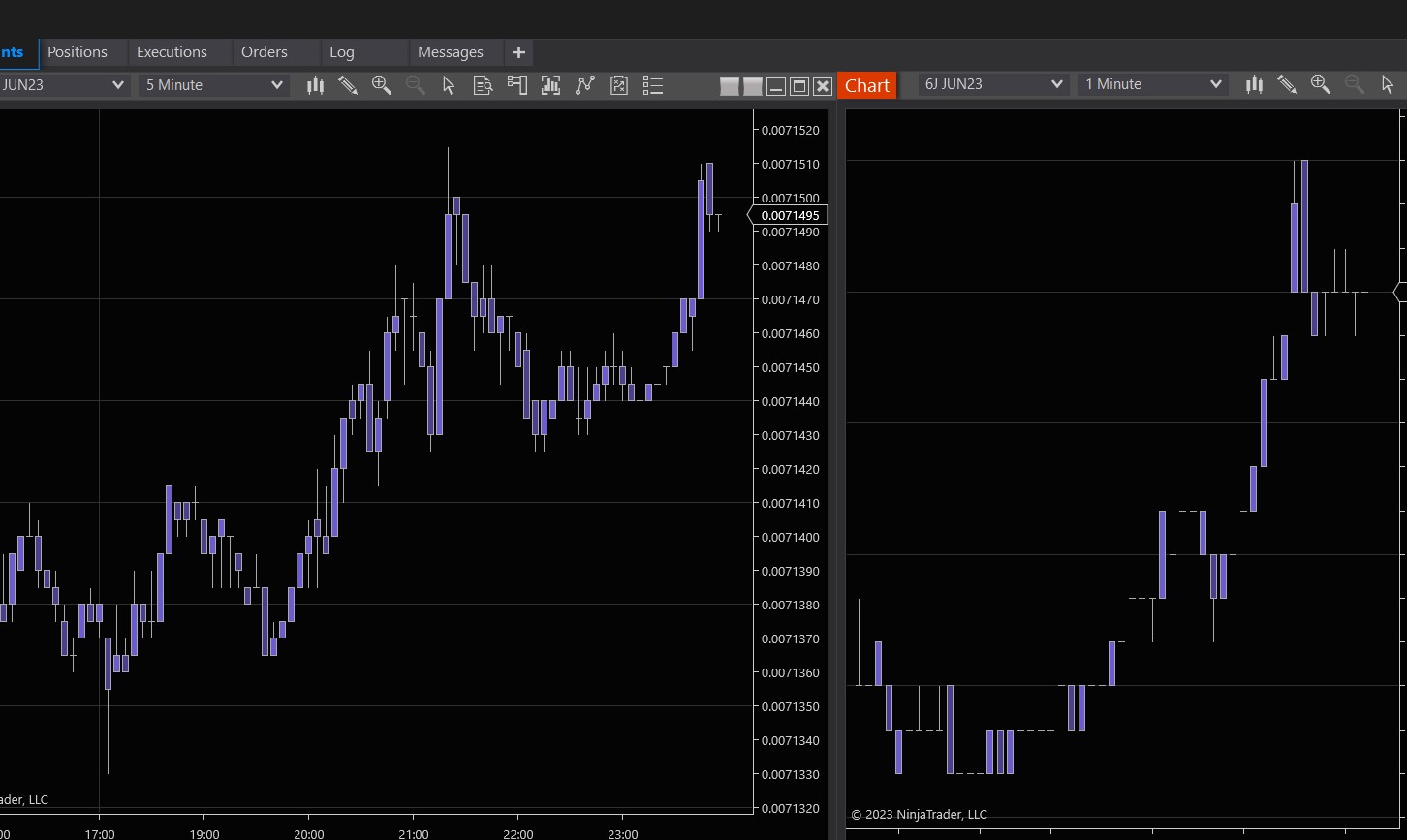Expand the 5 Minute interval dropdown

213,85
